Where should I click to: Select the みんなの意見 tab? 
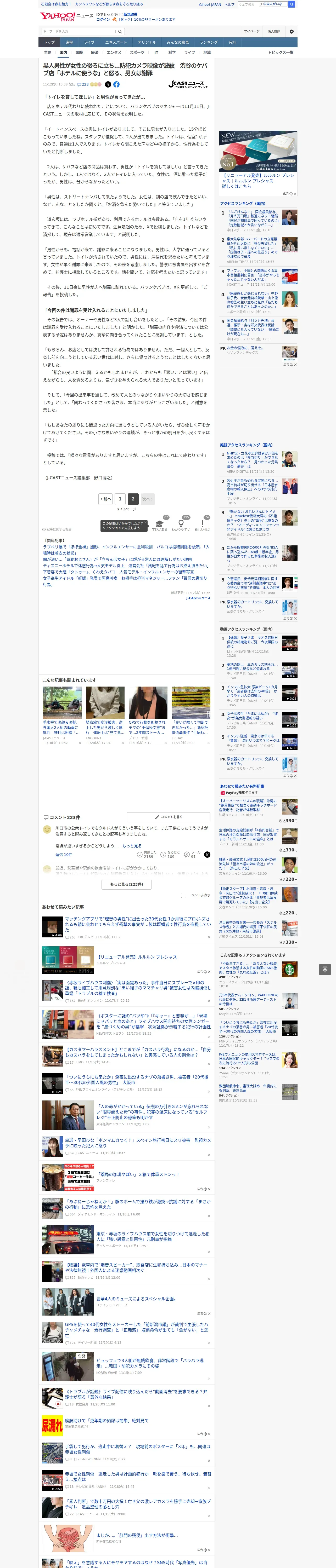(x=178, y=43)
